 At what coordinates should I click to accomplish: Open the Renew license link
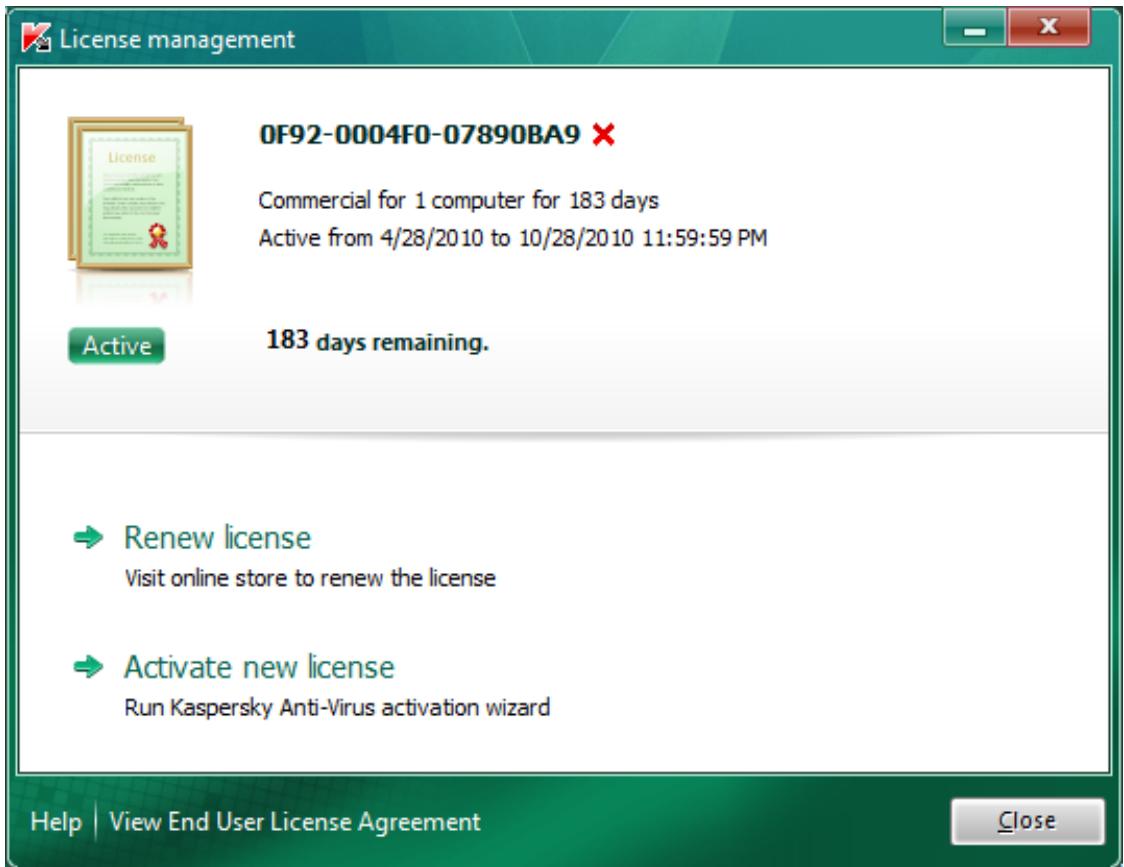(217, 538)
